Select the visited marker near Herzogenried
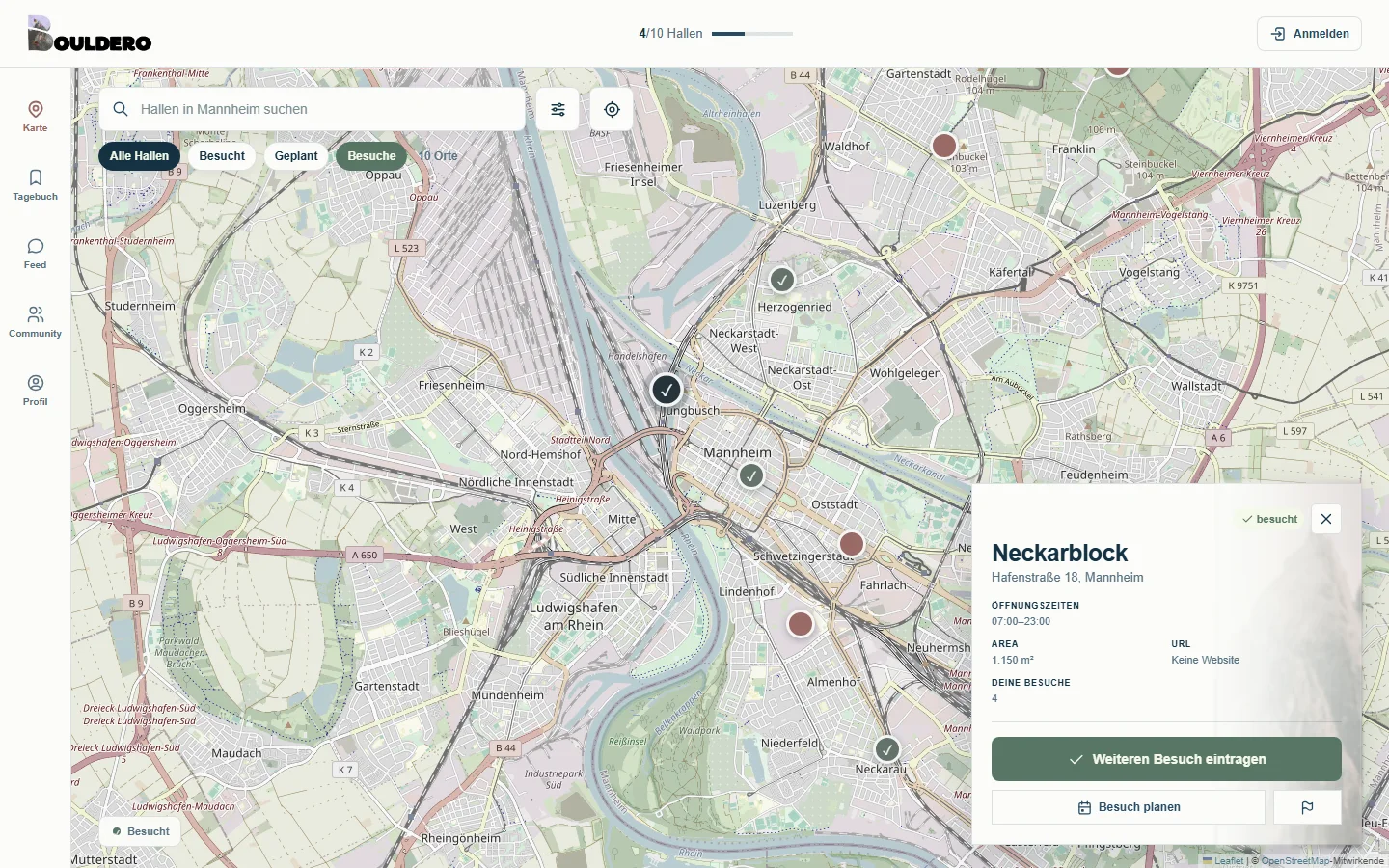Viewport: 1389px width, 868px height. click(x=782, y=280)
